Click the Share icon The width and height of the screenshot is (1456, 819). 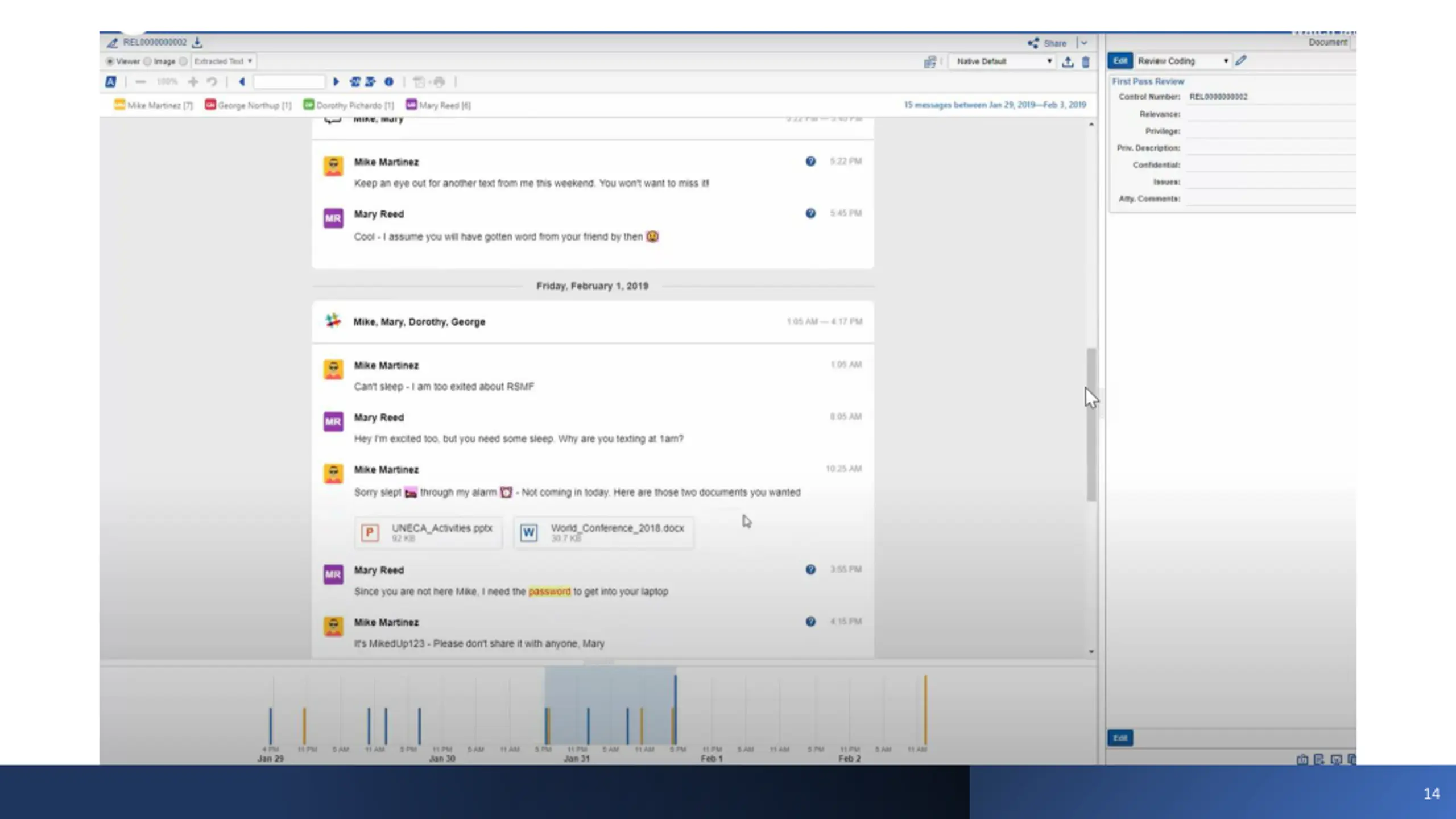1033,43
